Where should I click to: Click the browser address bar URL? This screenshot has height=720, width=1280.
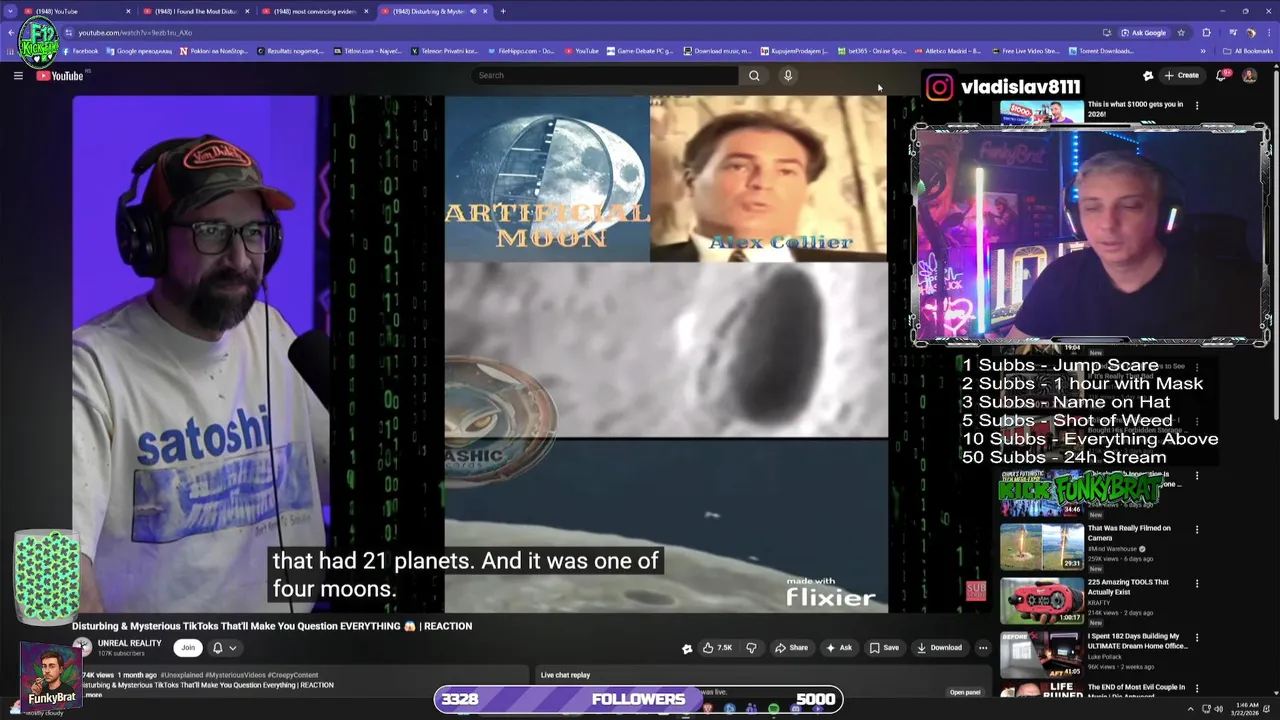coord(135,32)
